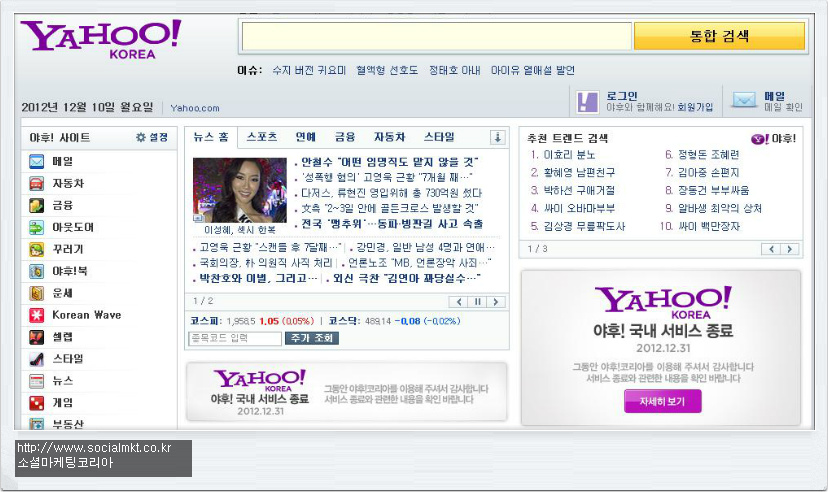Open the 코스피 index link

[204, 321]
